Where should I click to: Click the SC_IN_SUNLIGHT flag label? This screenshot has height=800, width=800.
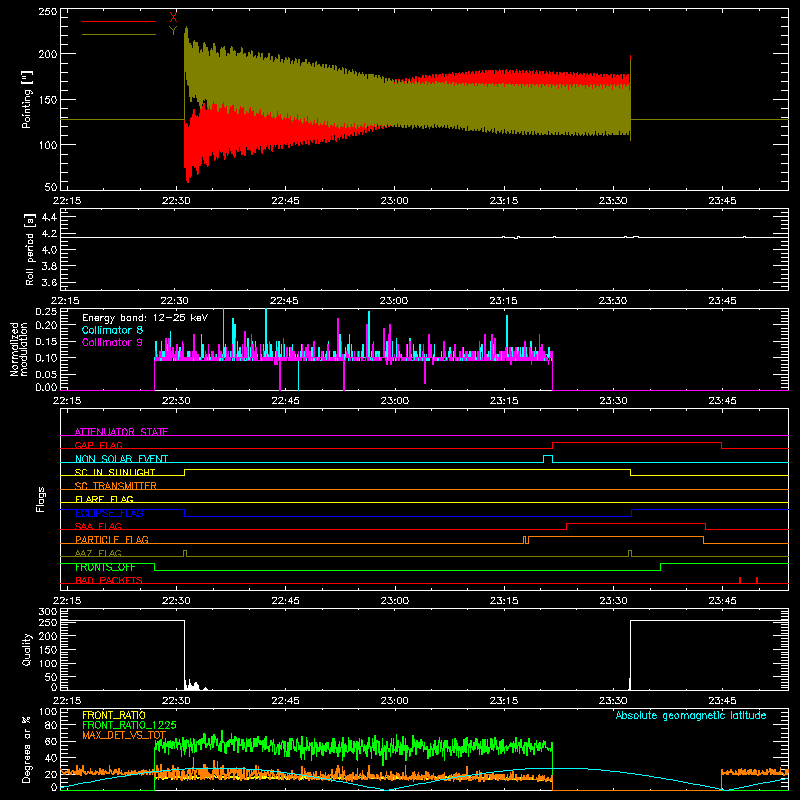[x=115, y=472]
